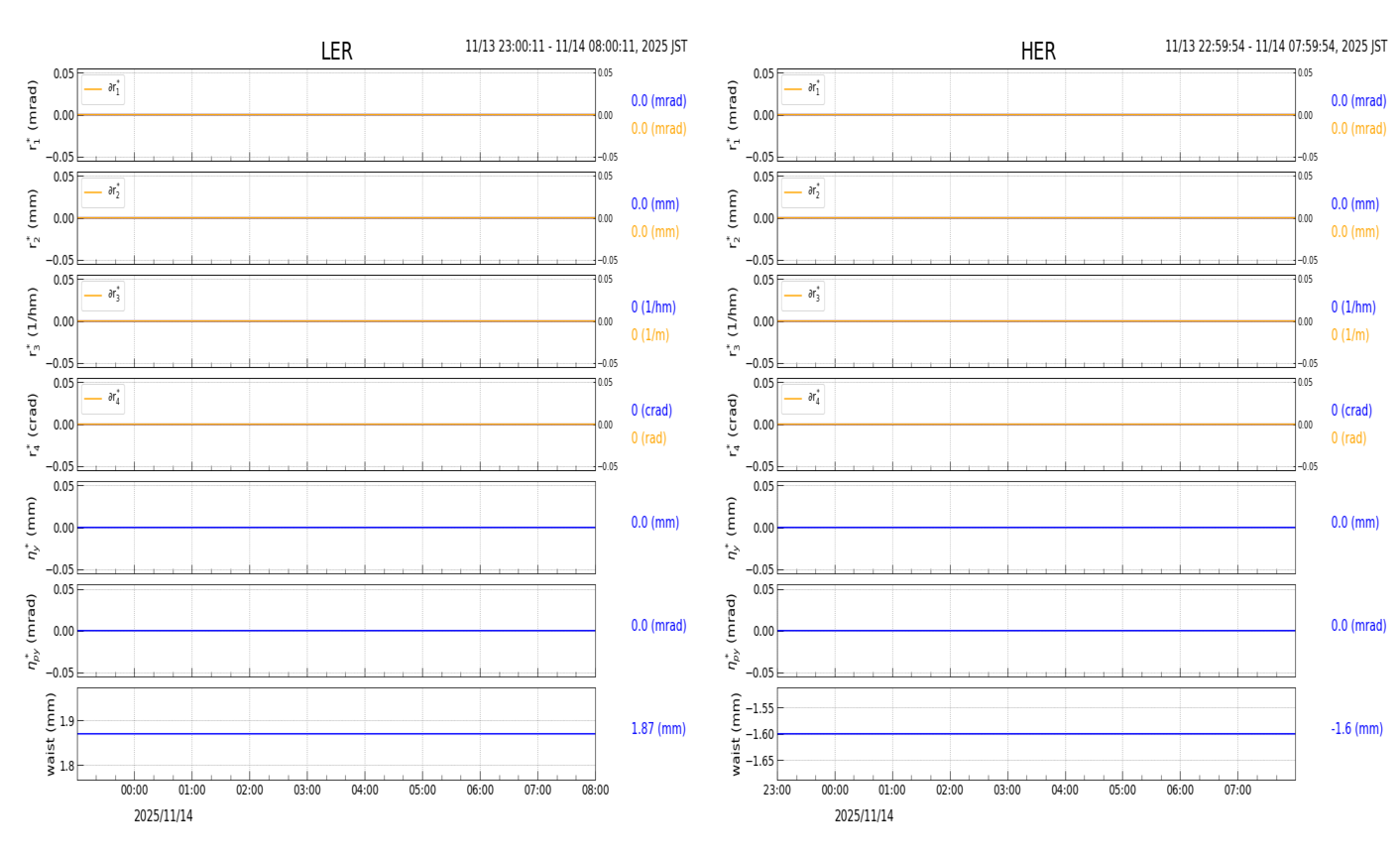Click the -1.65 tick on HER waist axis
Screen dimensions: 1400x857
760,761
